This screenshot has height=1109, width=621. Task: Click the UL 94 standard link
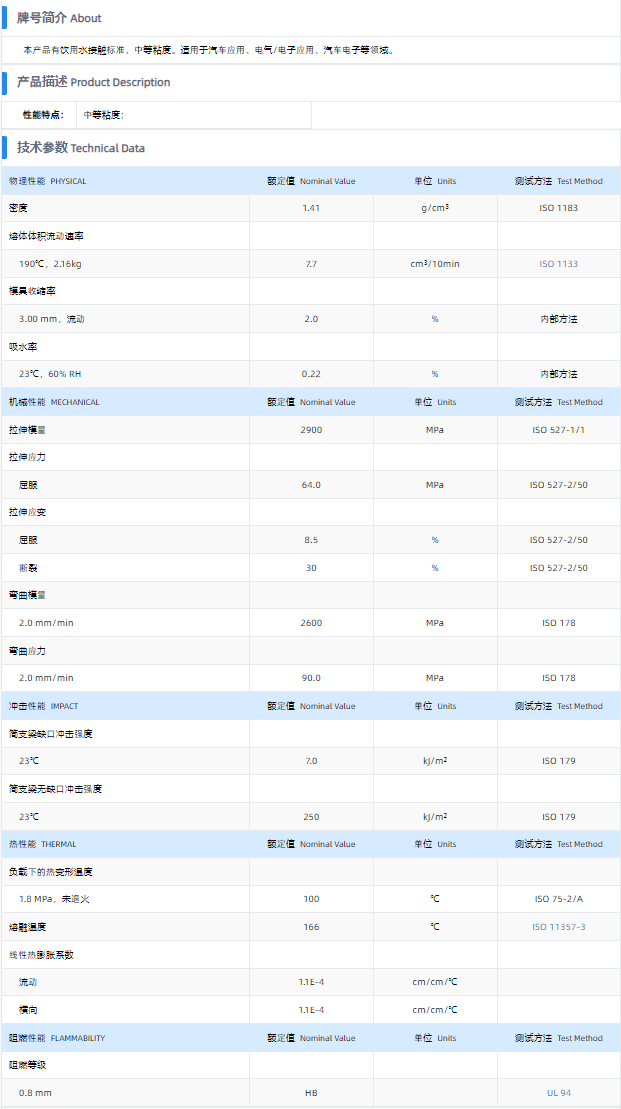pyautogui.click(x=558, y=1093)
